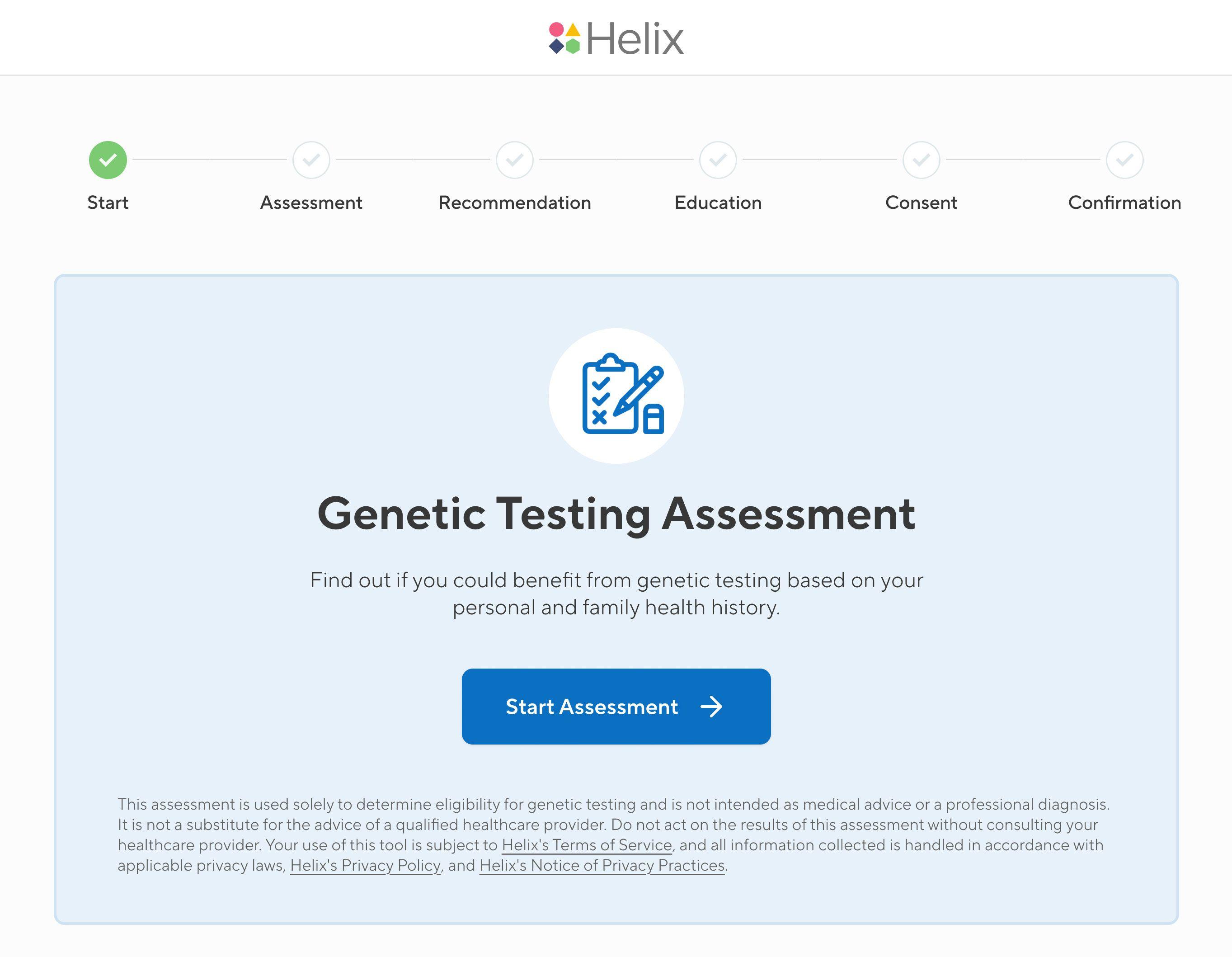Jump to the Education step label
1232x957 pixels.
coord(718,203)
